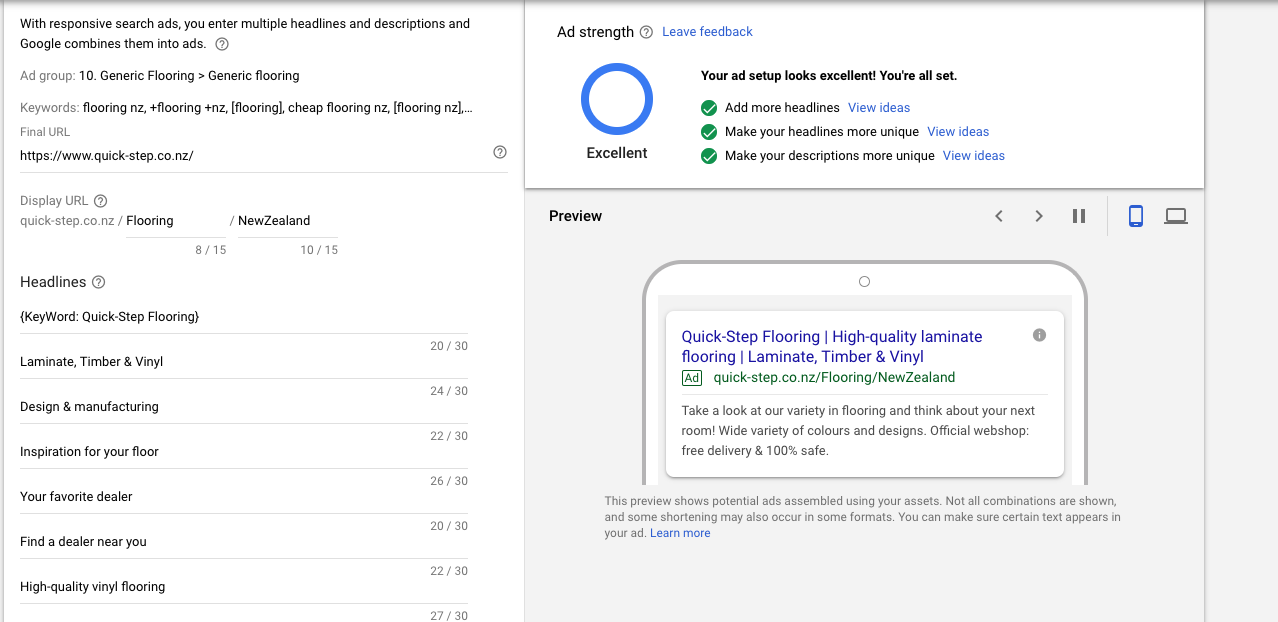The width and height of the screenshot is (1278, 622).
Task: View ideas for more unique descriptions
Action: pyautogui.click(x=973, y=156)
